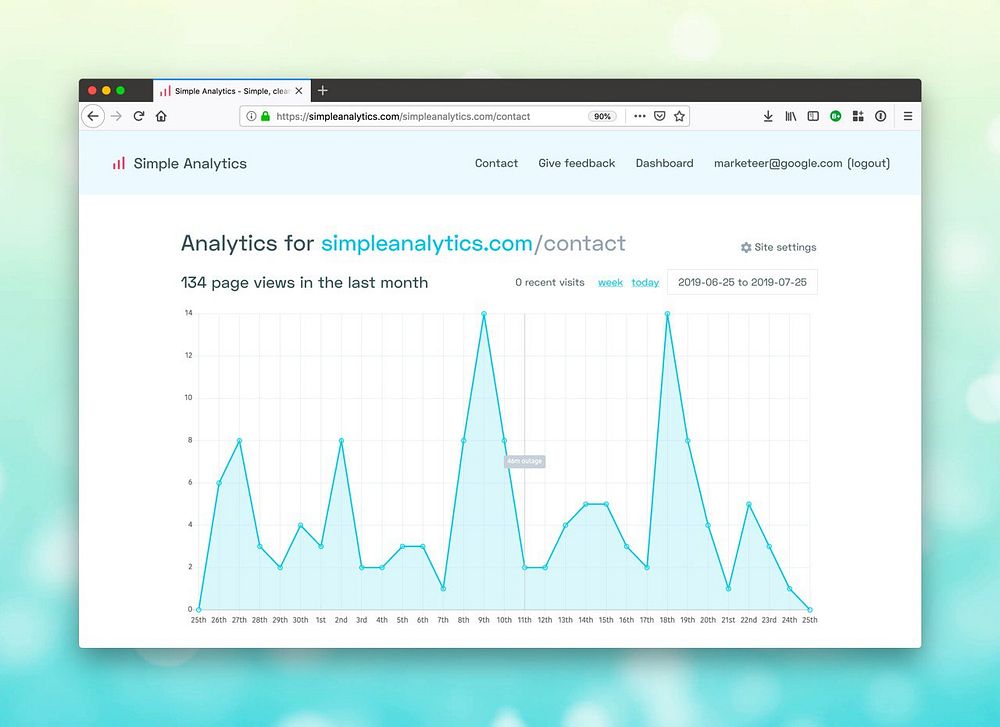Reset the 90% zoom level badge
The height and width of the screenshot is (727, 1000).
pos(602,116)
